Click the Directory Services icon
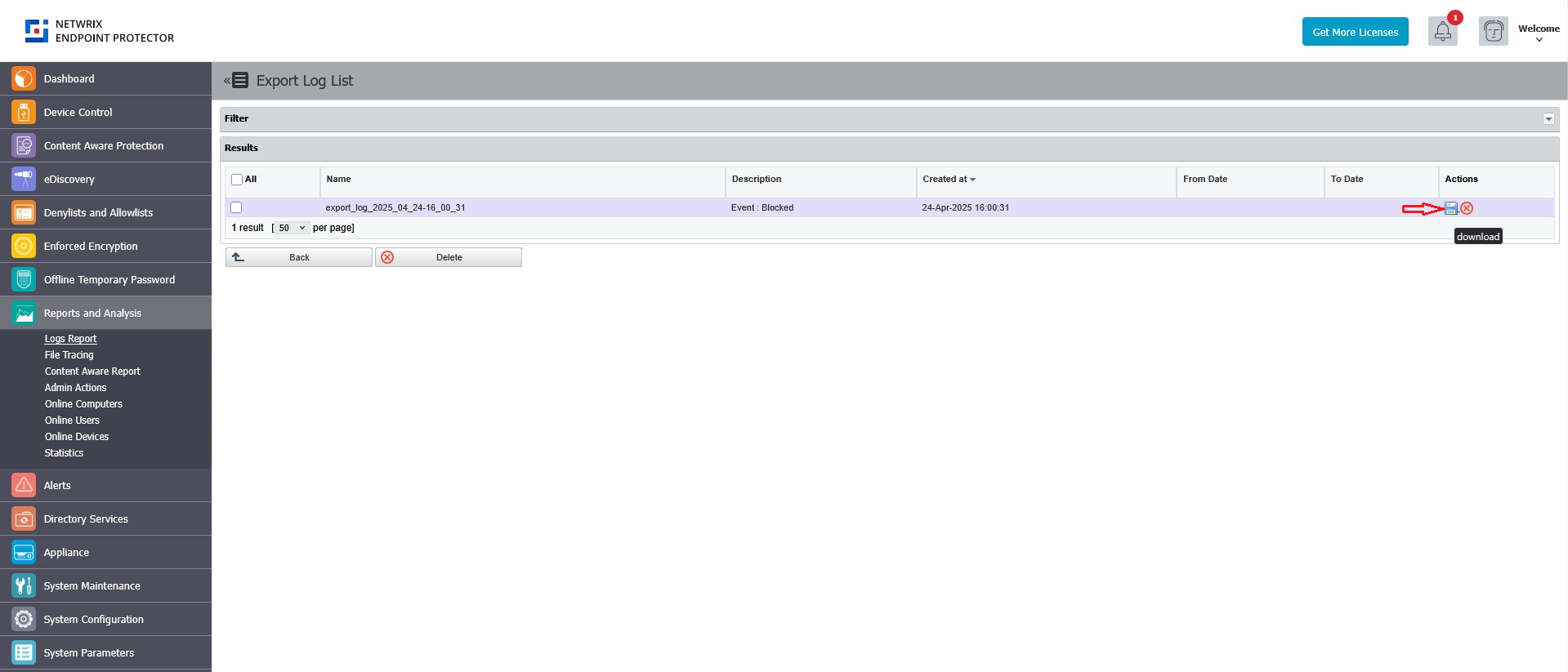Viewport: 1568px width, 672px height. [24, 518]
